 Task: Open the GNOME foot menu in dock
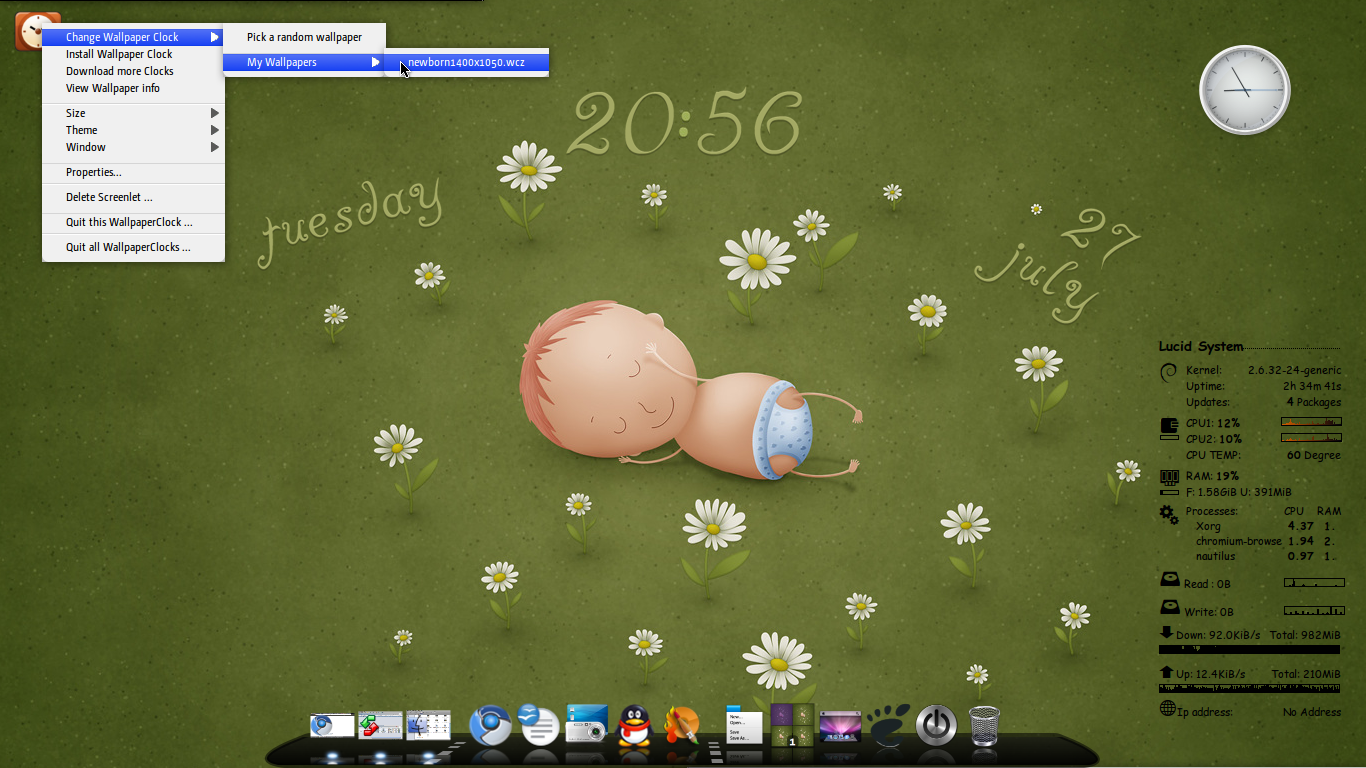[x=888, y=725]
